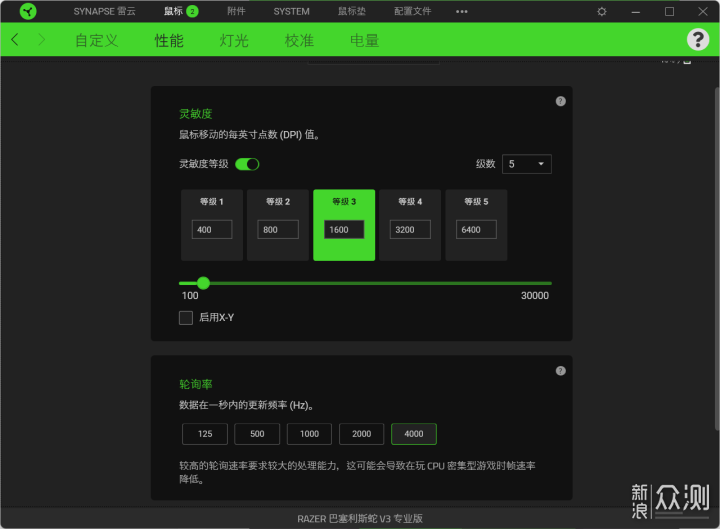720x529 pixels.
Task: Edit the 3200 DPI field
Action: pyautogui.click(x=410, y=230)
